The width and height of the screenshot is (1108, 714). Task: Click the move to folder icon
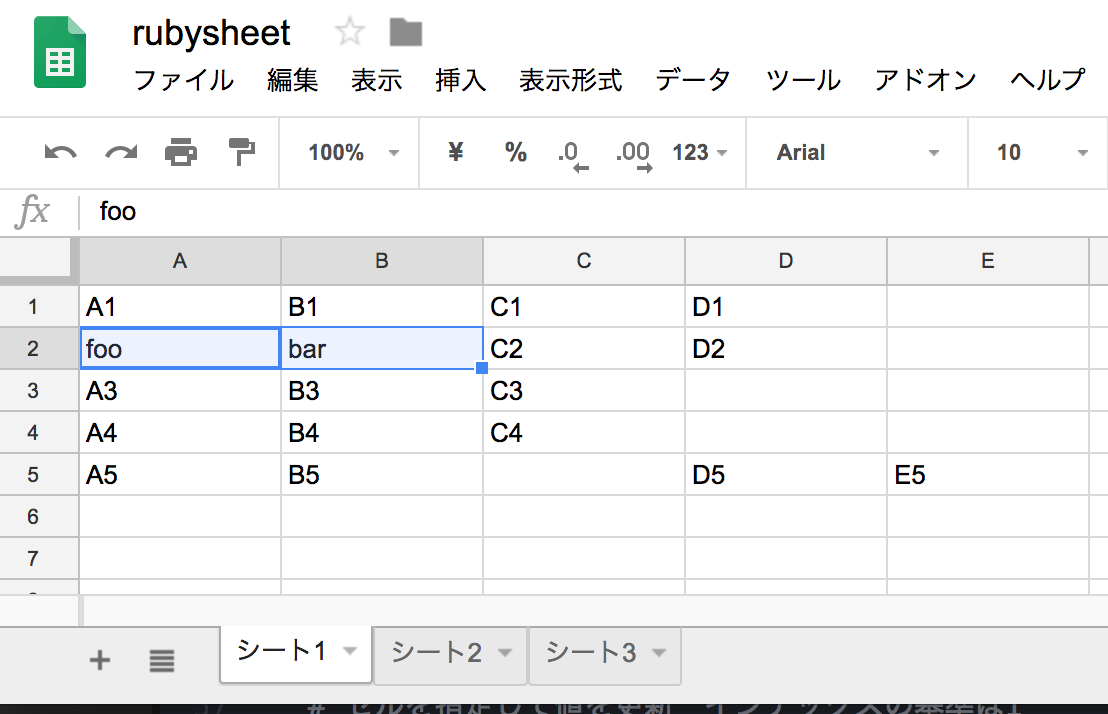tap(404, 32)
